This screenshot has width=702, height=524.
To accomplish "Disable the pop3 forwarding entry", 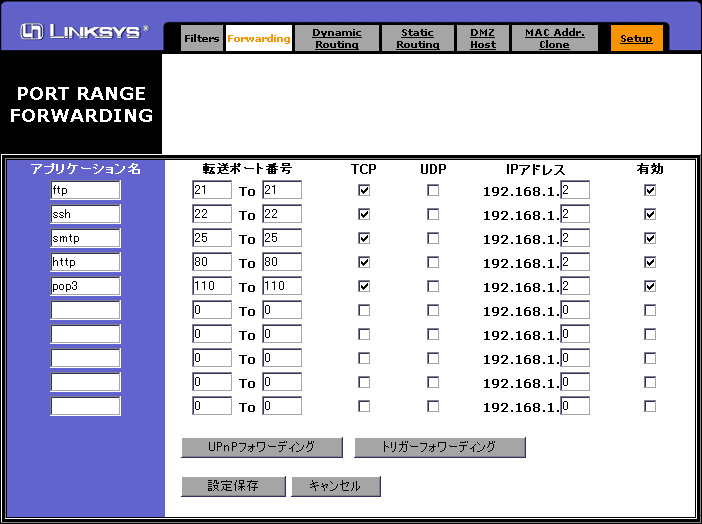I will pos(650,286).
